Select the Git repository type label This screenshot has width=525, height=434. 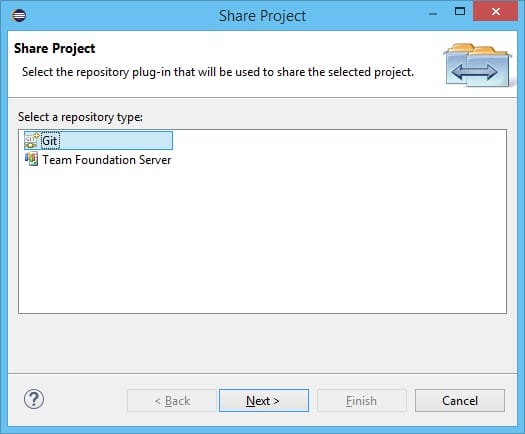coord(50,141)
